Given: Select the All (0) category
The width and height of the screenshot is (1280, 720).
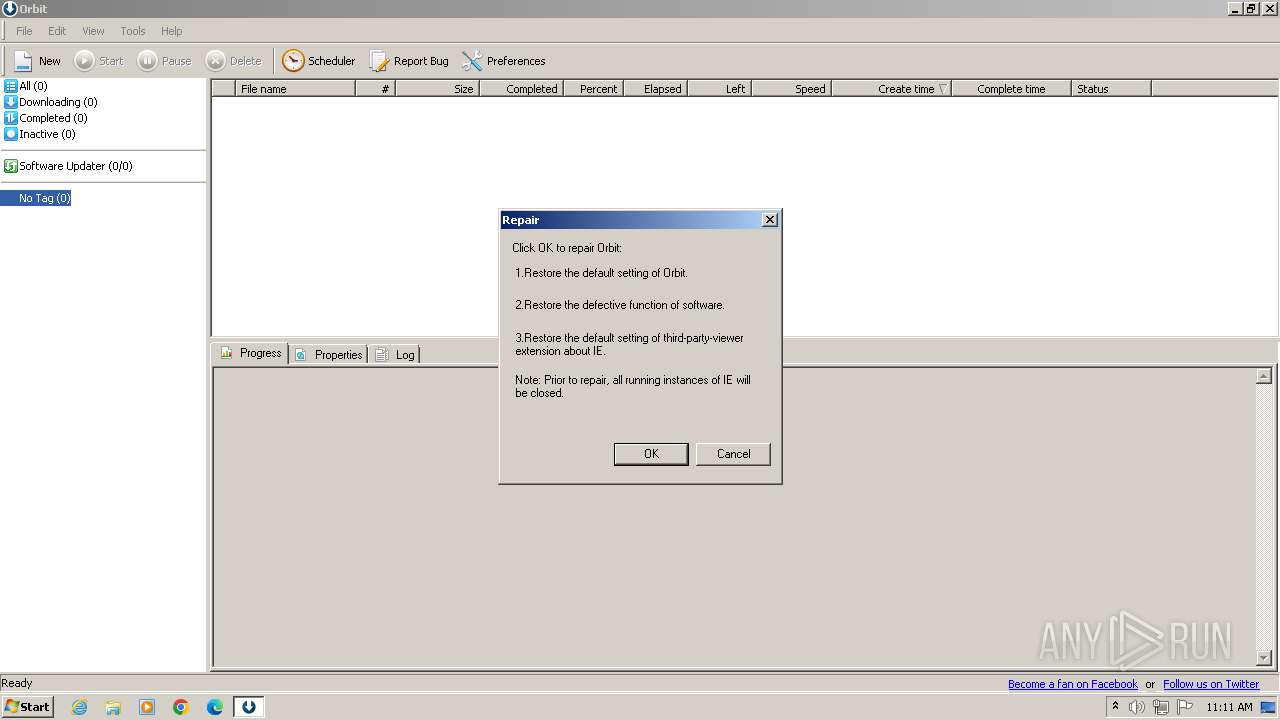Looking at the screenshot, I should pyautogui.click(x=26, y=86).
